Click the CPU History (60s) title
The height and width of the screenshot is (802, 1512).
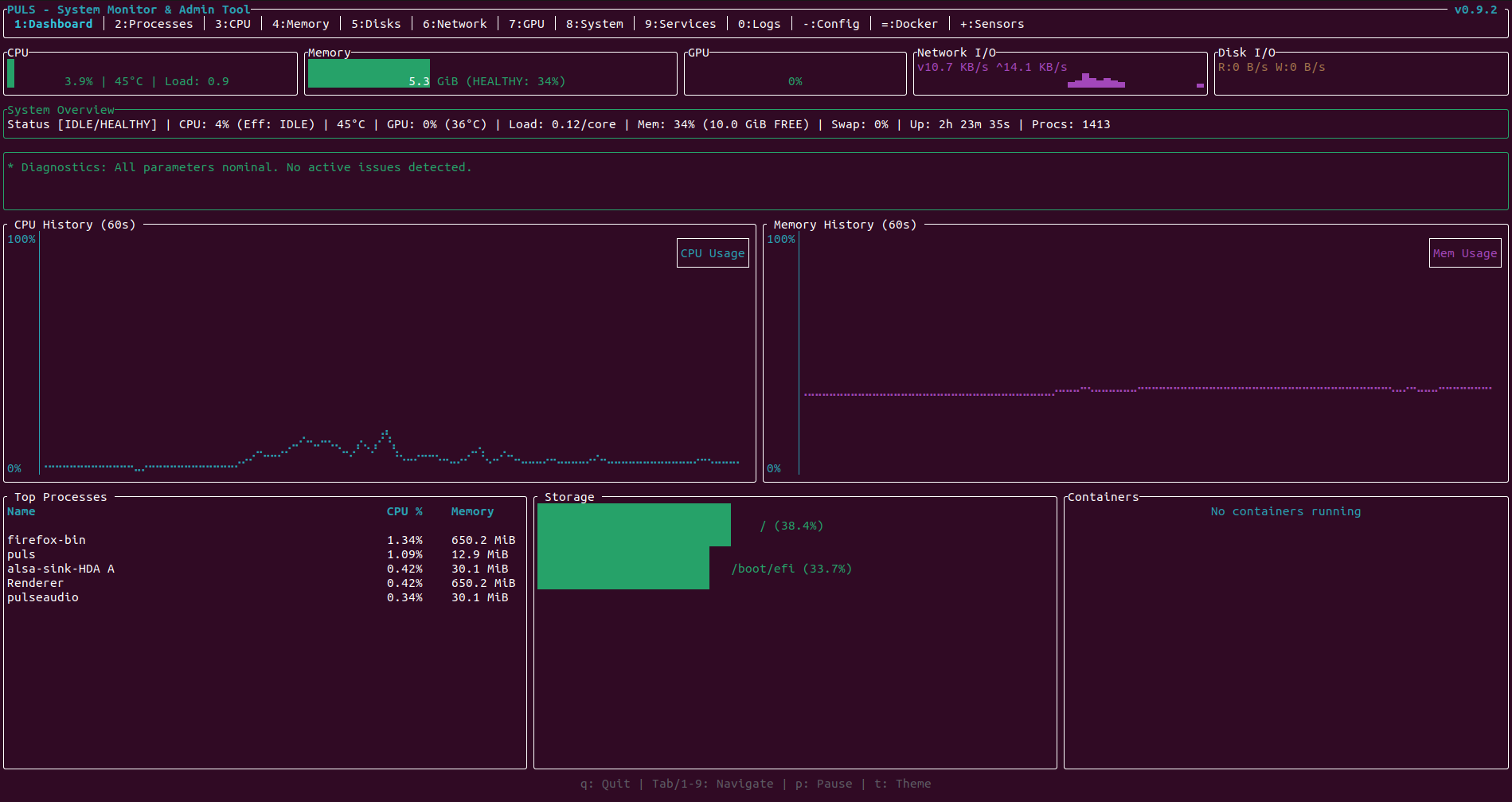point(75,225)
